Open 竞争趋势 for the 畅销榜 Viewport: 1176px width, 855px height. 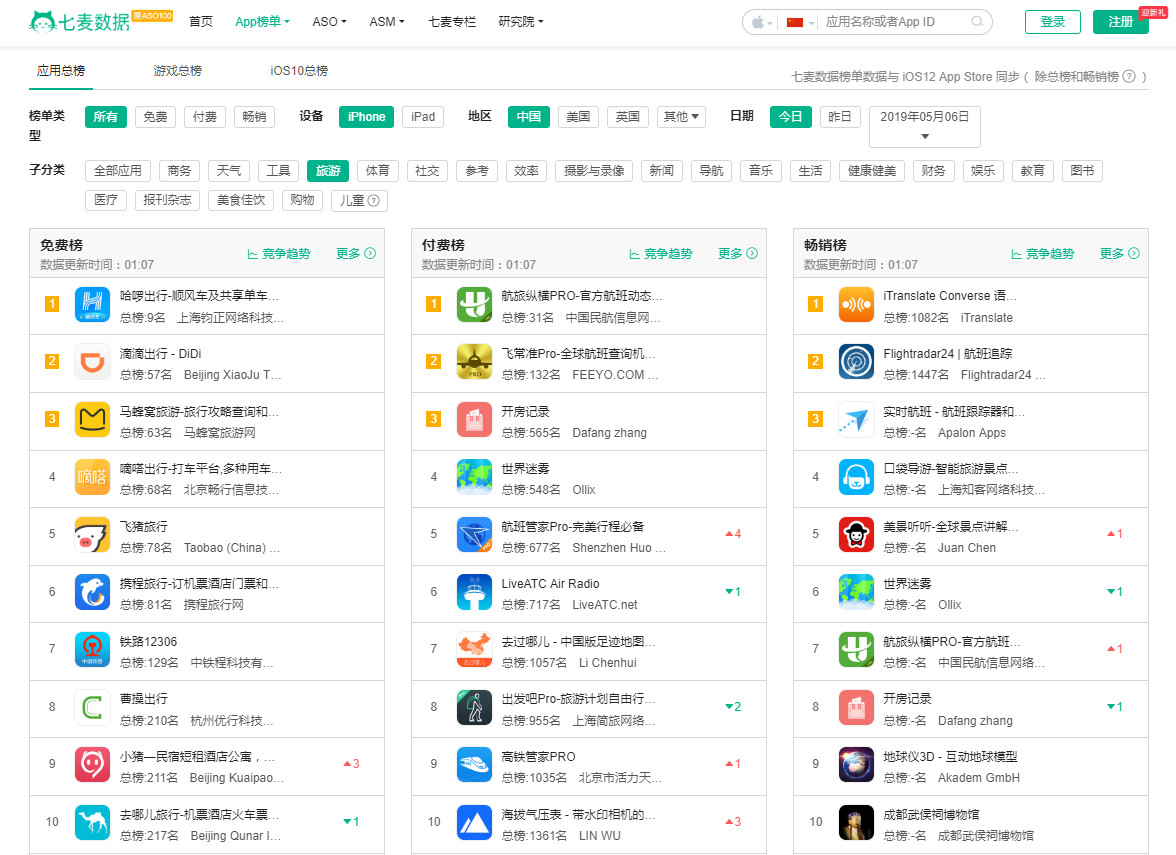(1042, 254)
